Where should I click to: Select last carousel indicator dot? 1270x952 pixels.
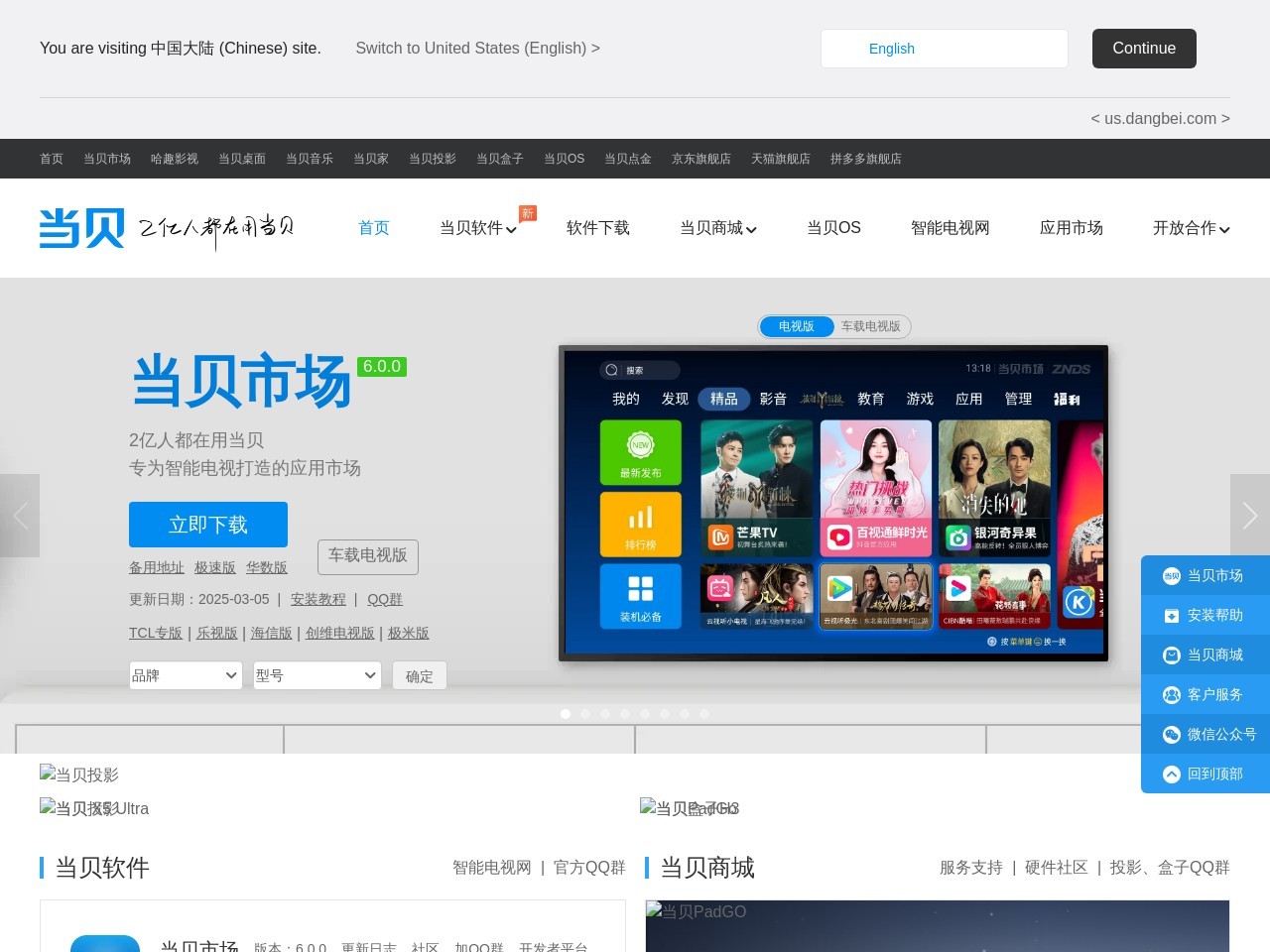[x=704, y=714]
